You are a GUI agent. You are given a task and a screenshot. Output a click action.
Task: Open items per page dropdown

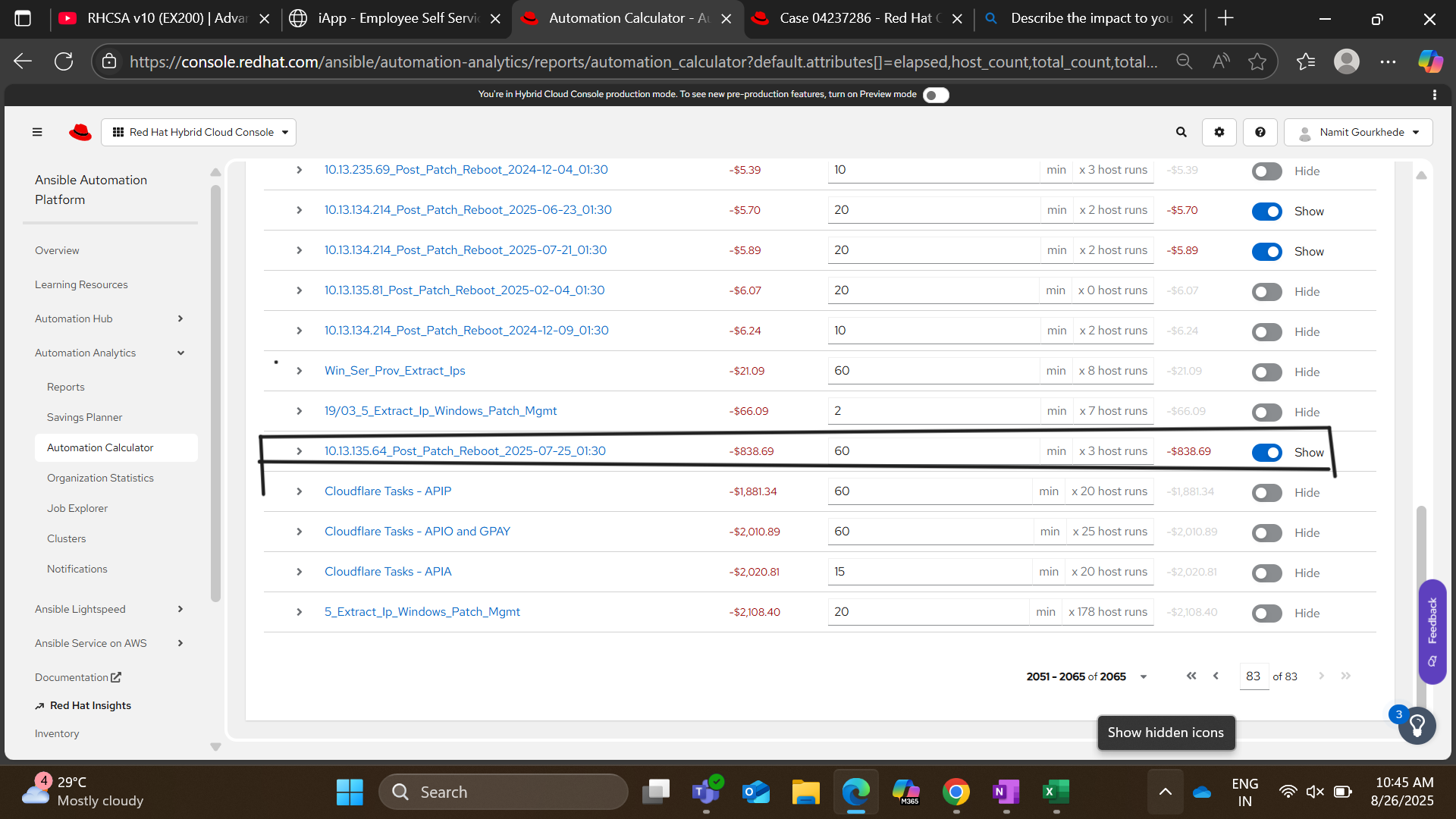[x=1143, y=676]
